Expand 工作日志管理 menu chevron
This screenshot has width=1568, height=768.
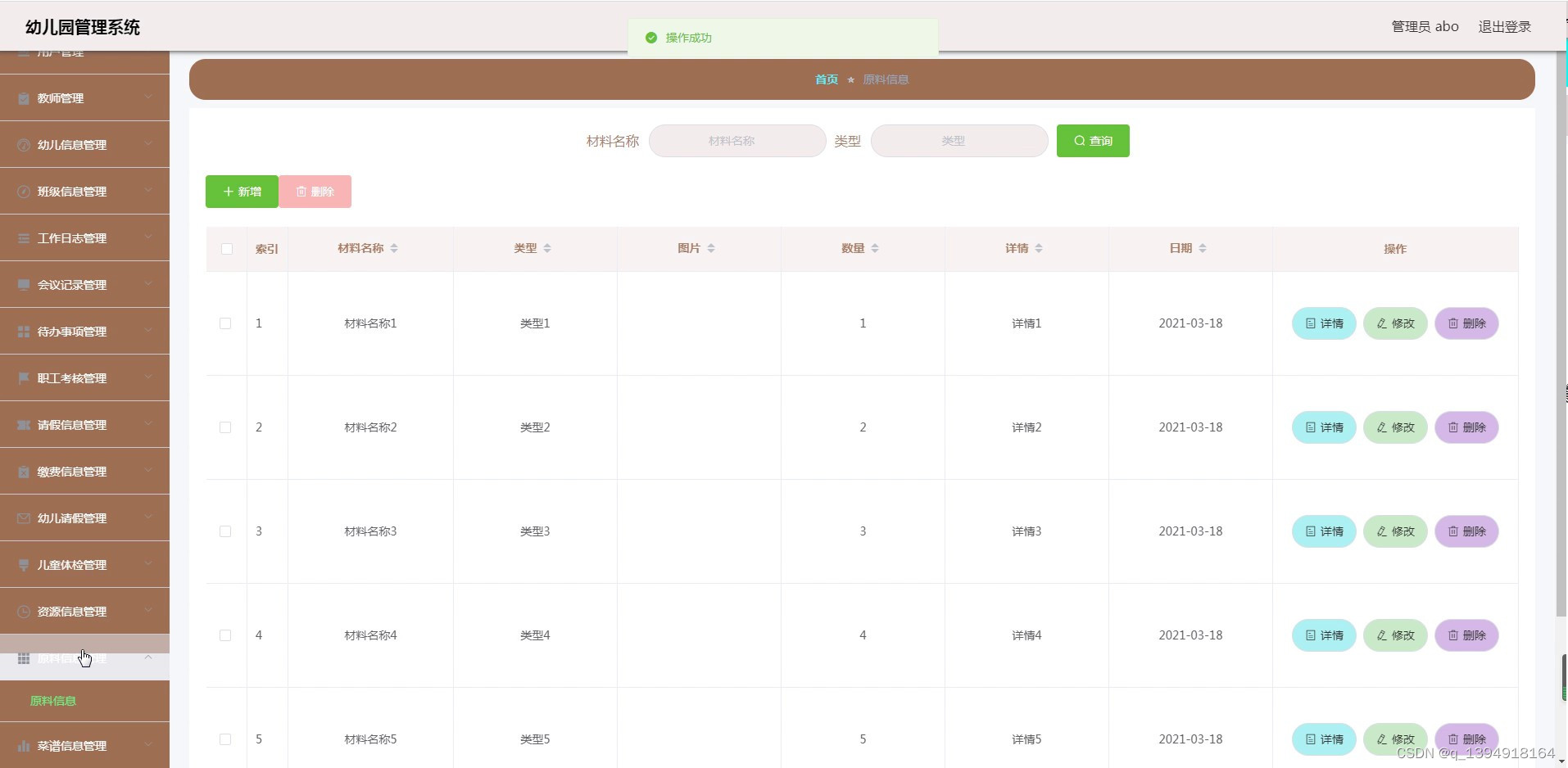[x=148, y=237]
